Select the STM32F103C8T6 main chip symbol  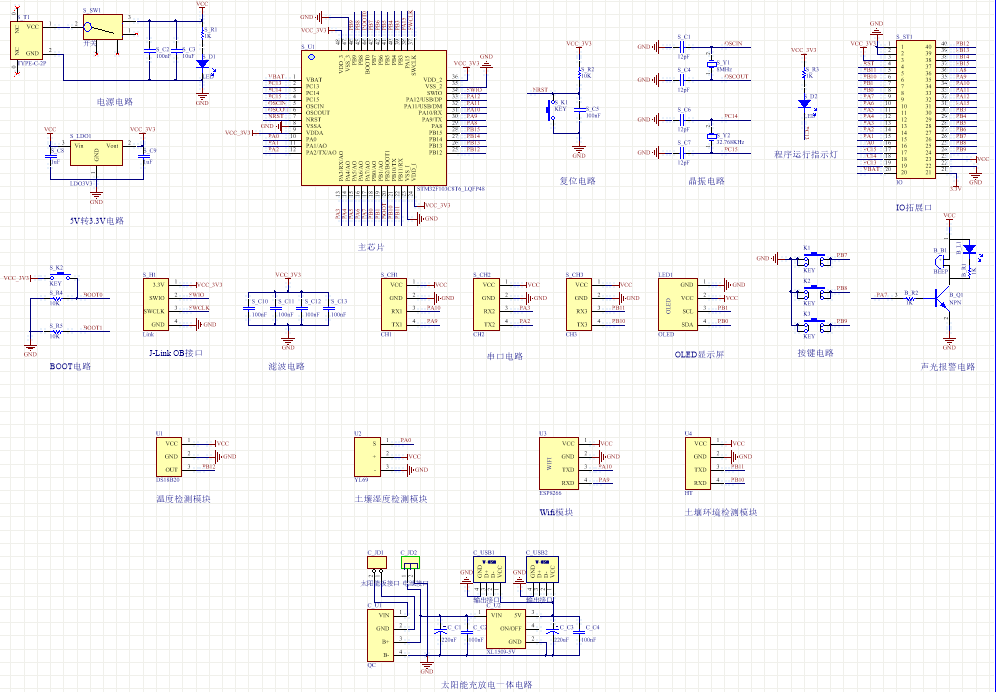point(374,118)
